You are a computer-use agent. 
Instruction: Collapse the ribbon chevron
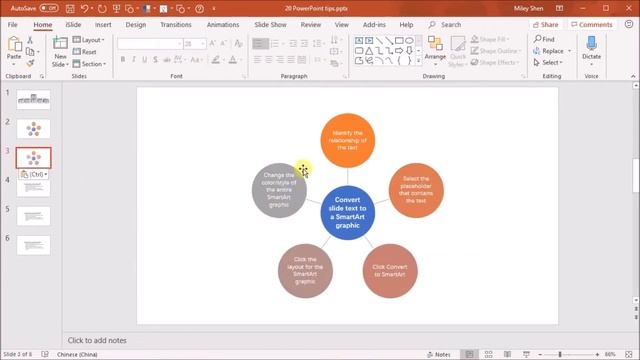tap(633, 76)
